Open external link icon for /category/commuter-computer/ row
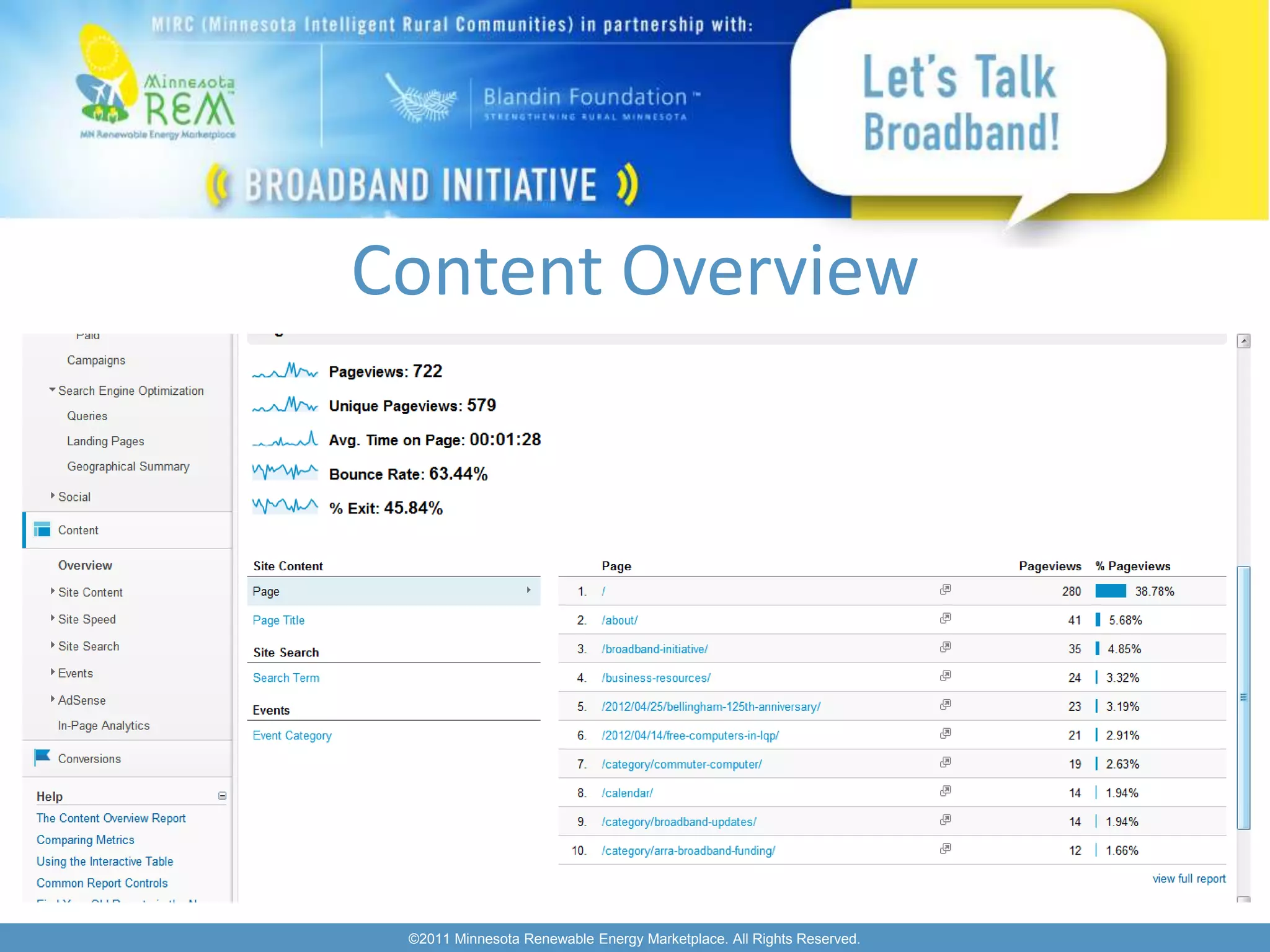 click(945, 762)
